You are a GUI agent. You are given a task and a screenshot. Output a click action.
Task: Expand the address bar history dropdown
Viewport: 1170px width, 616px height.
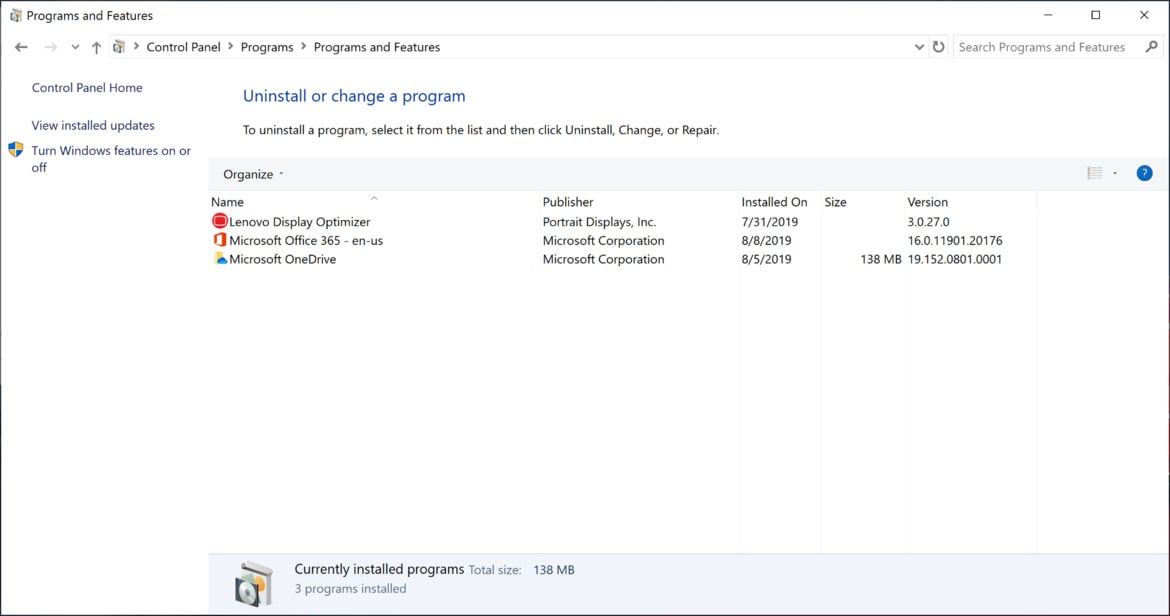pos(919,47)
